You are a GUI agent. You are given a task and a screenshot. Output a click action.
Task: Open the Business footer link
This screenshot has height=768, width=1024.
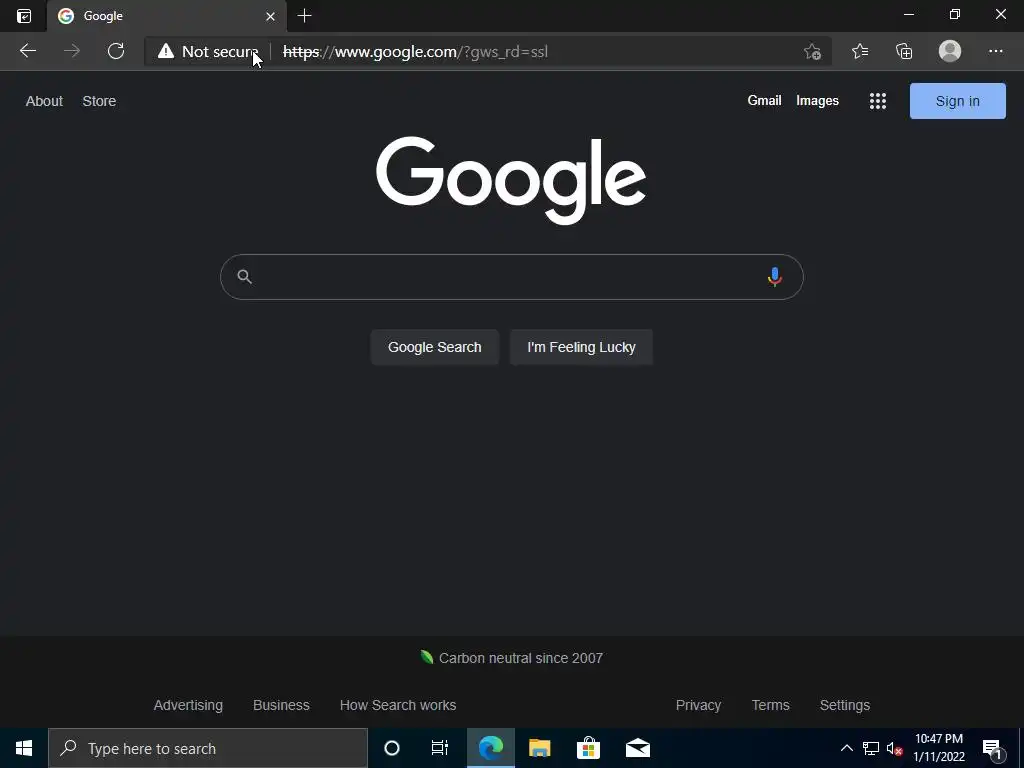(x=281, y=705)
